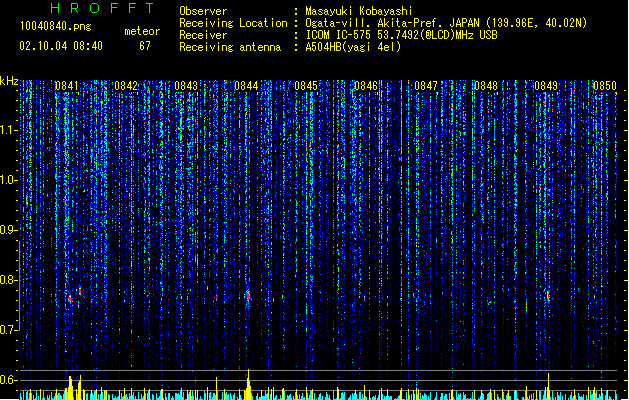The width and height of the screenshot is (629, 400).
Task: Click the HROFFT title text
Action: (103, 8)
